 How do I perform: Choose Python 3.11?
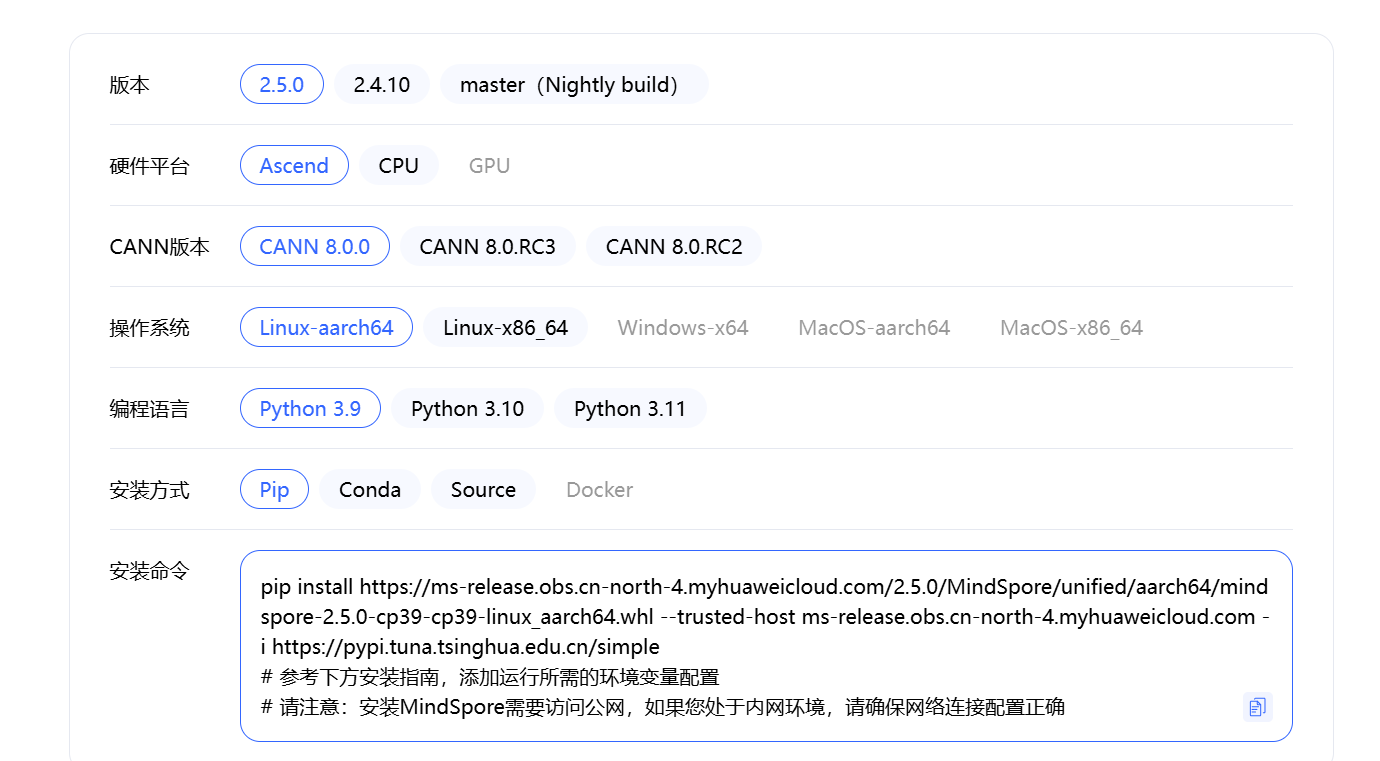[x=630, y=409]
